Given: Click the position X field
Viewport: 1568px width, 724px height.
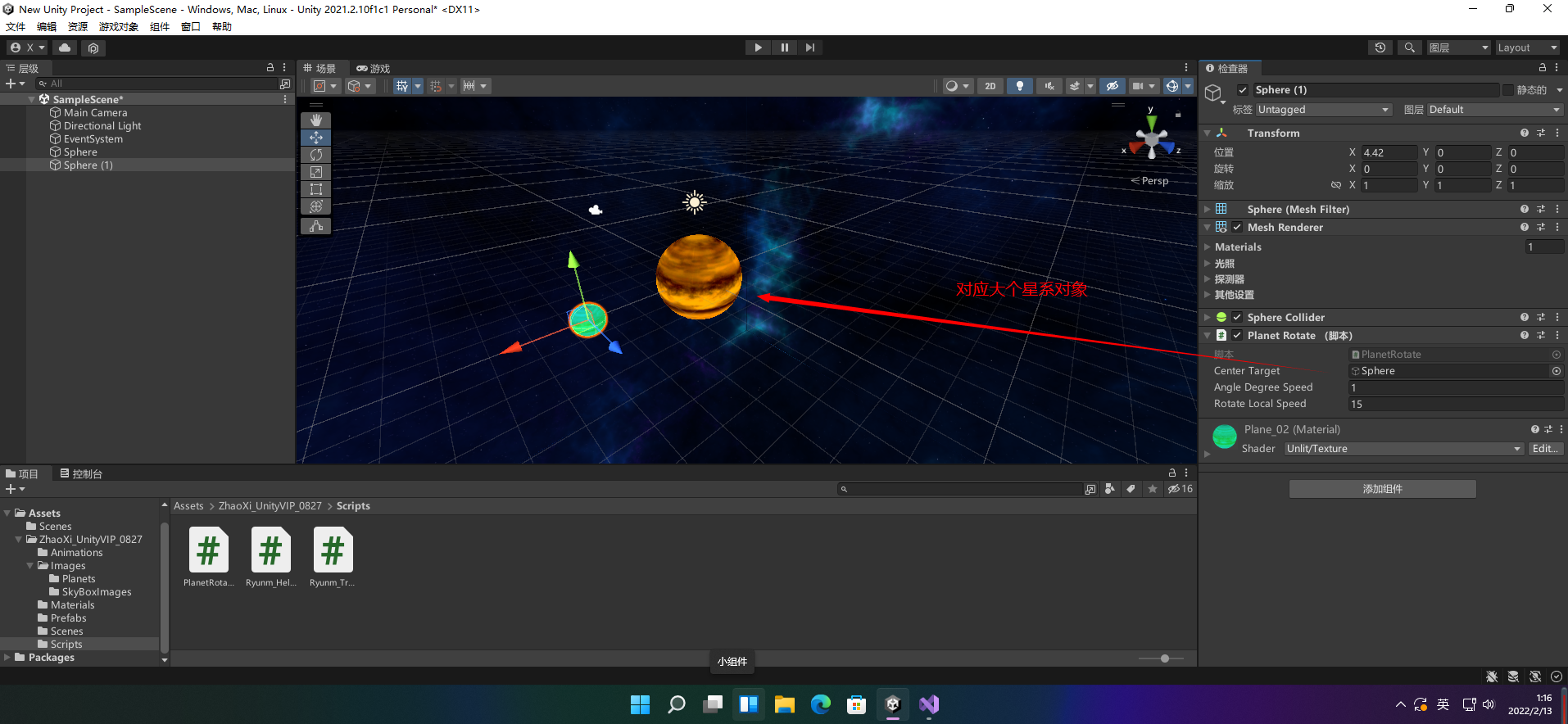Looking at the screenshot, I should (1389, 153).
